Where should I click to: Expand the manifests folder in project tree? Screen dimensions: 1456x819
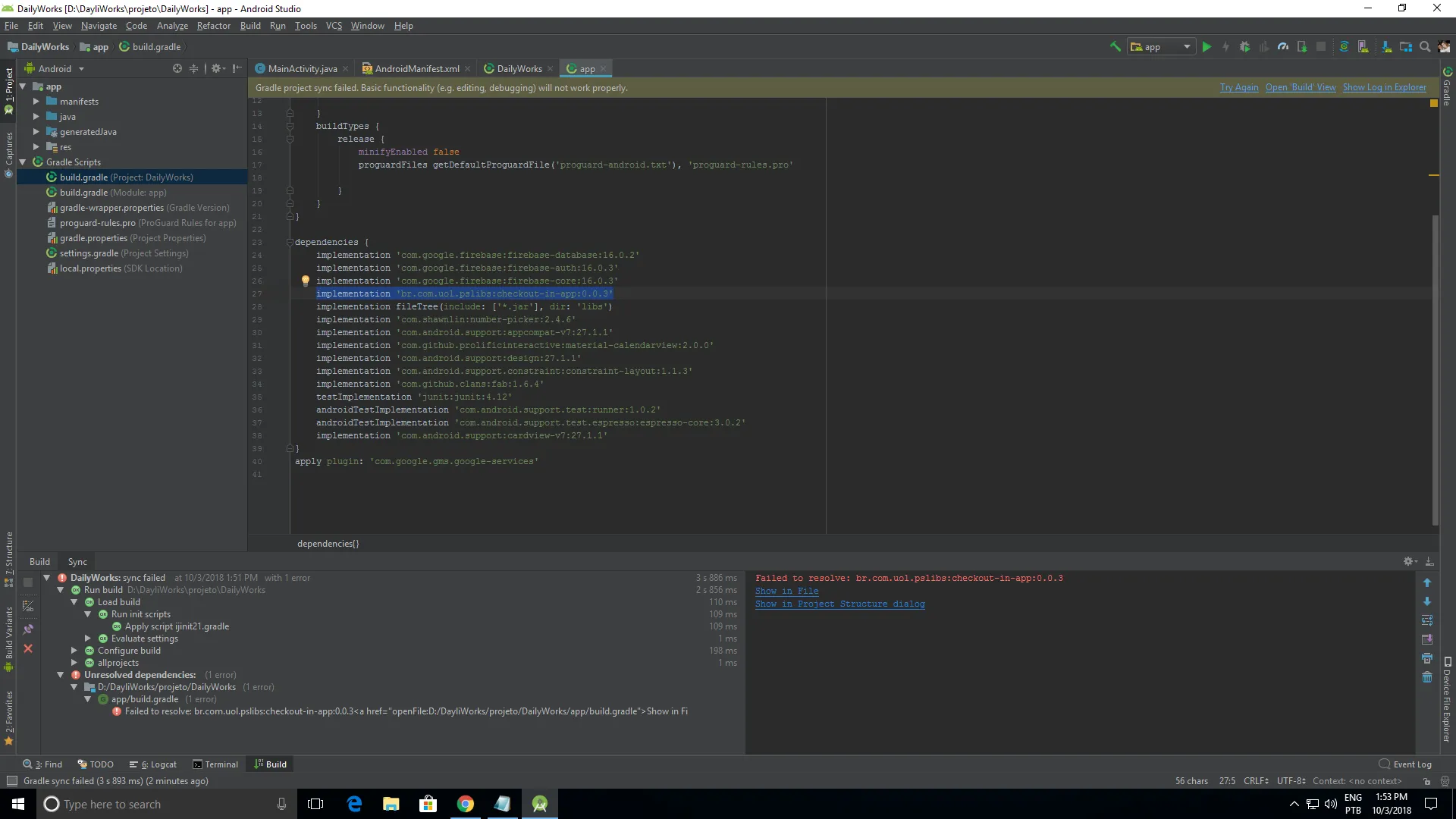click(36, 101)
